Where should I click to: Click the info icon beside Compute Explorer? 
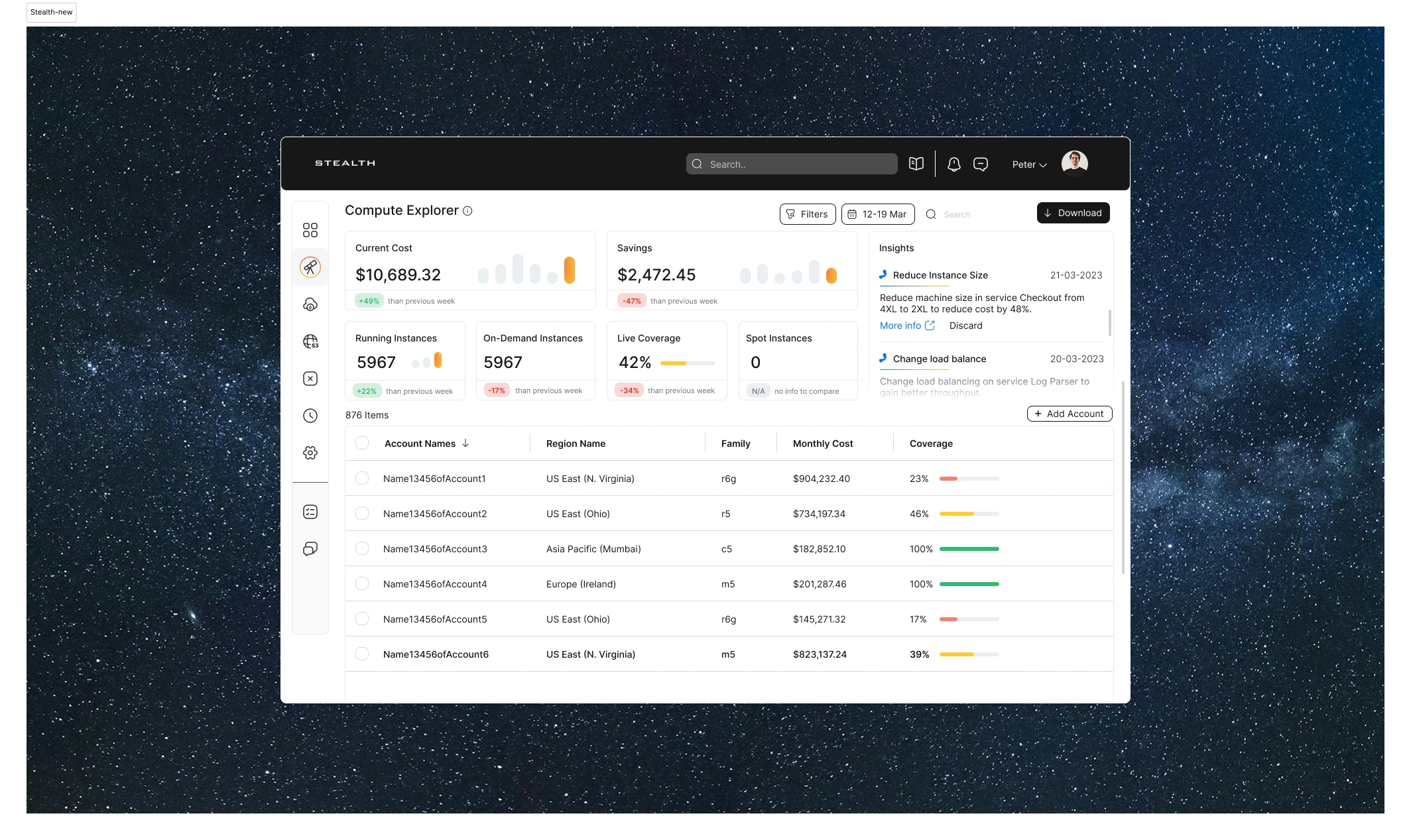click(467, 211)
